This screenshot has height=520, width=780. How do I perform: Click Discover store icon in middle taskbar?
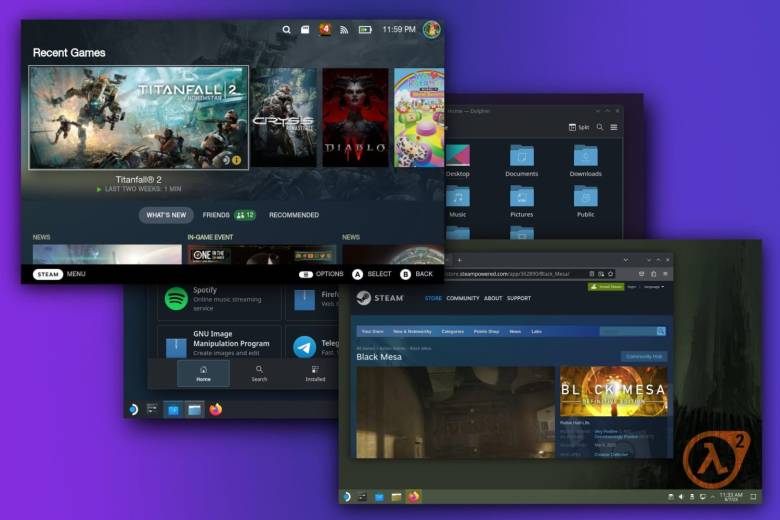pos(173,410)
